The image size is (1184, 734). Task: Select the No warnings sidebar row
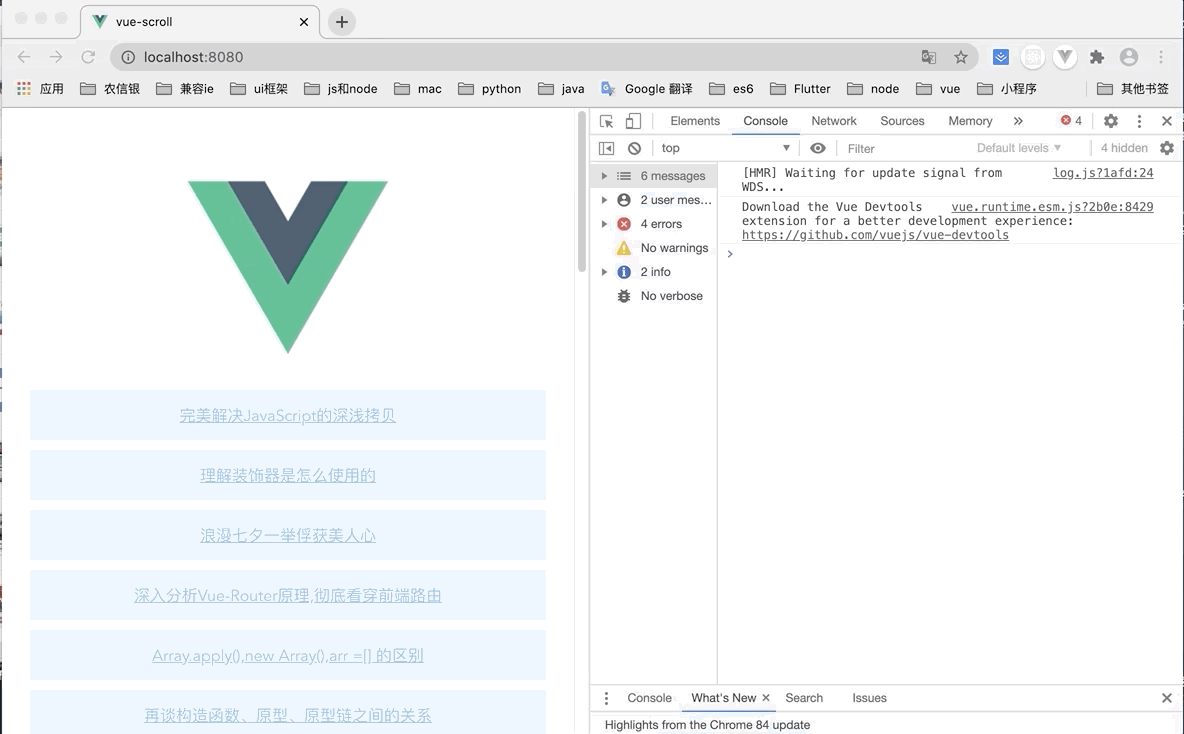[654, 248]
